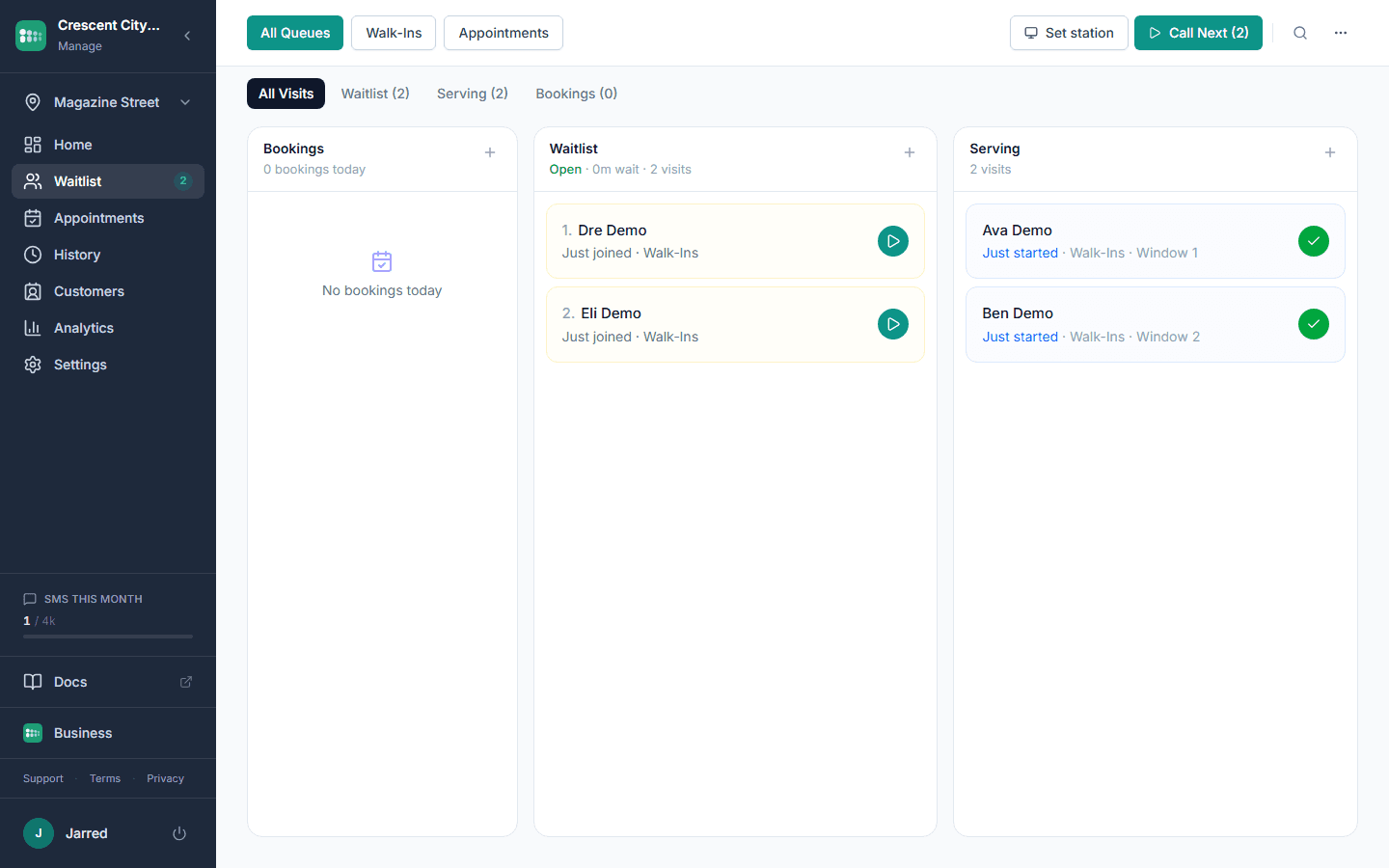Viewport: 1389px width, 868px height.
Task: Click the '0 bookings today' subtitle
Action: click(314, 169)
